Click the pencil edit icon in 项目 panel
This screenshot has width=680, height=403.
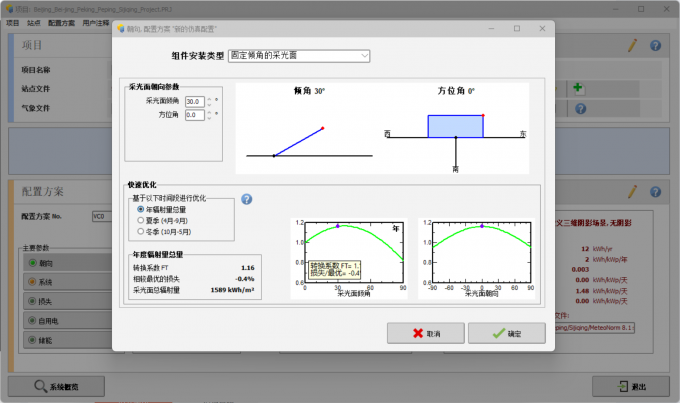[x=632, y=46]
